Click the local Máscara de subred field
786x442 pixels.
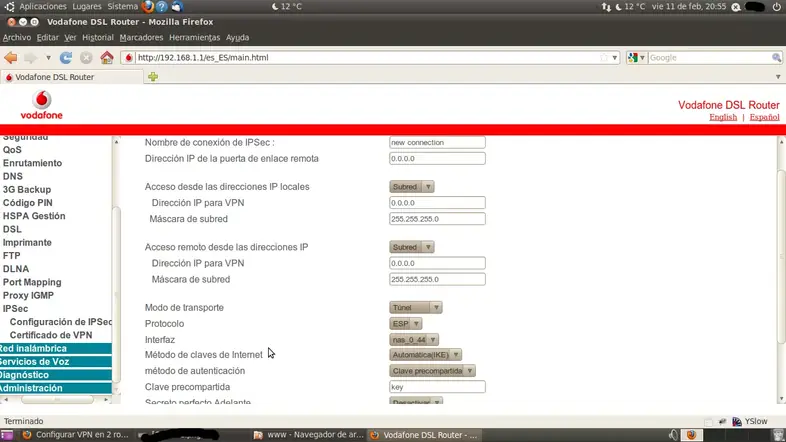click(x=437, y=219)
